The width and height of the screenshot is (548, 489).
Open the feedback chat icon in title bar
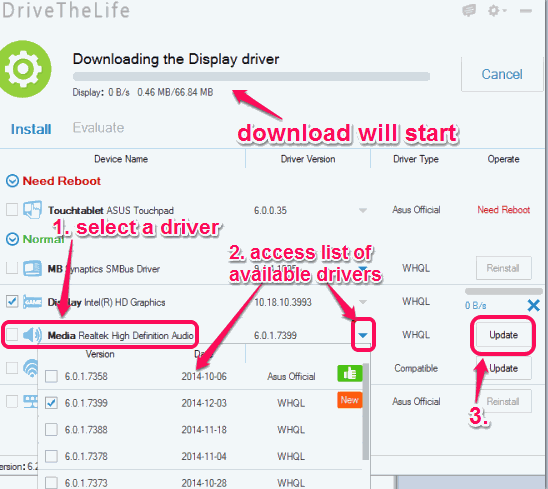pyautogui.click(x=469, y=10)
